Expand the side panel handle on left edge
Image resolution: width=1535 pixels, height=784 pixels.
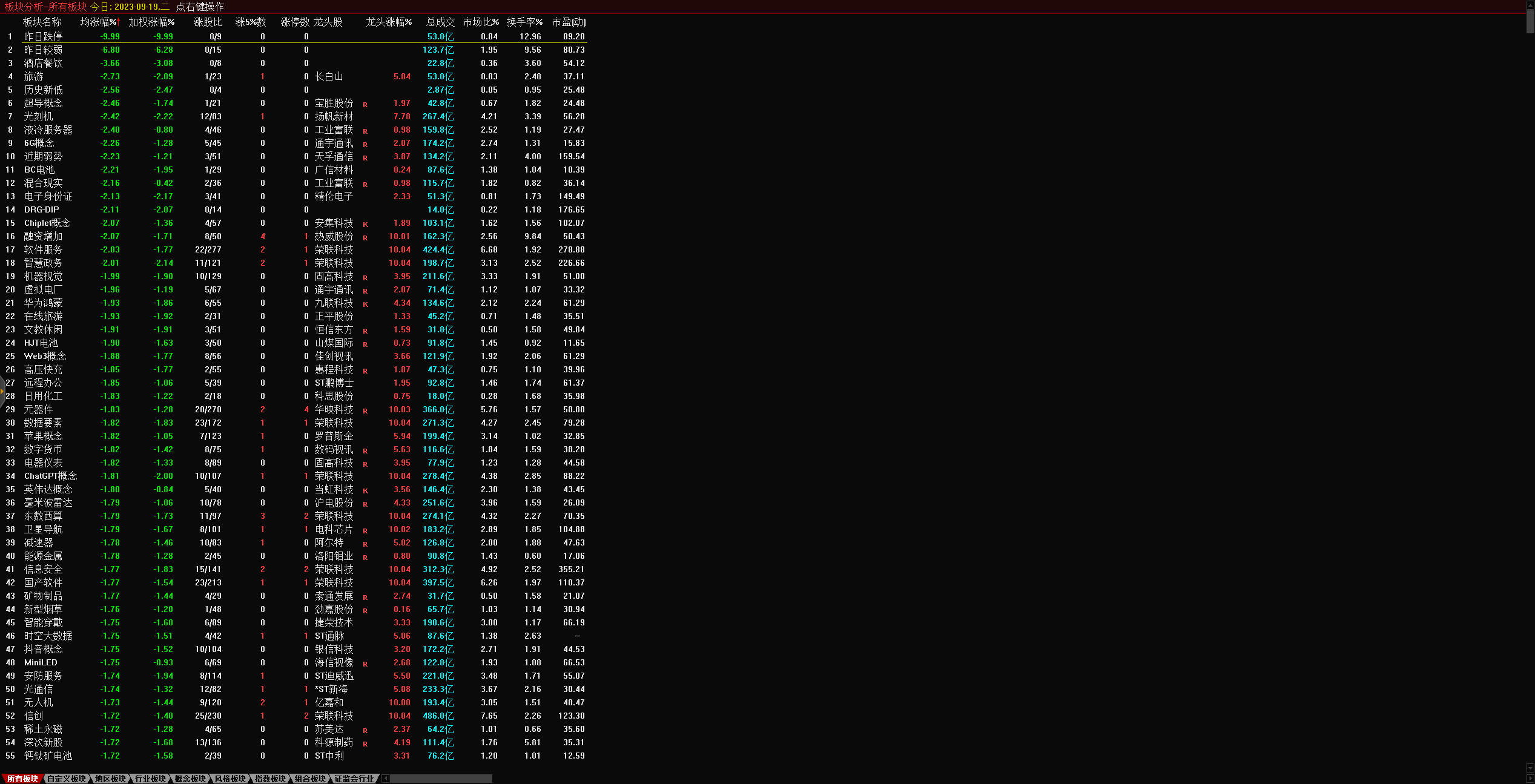pyautogui.click(x=2, y=390)
